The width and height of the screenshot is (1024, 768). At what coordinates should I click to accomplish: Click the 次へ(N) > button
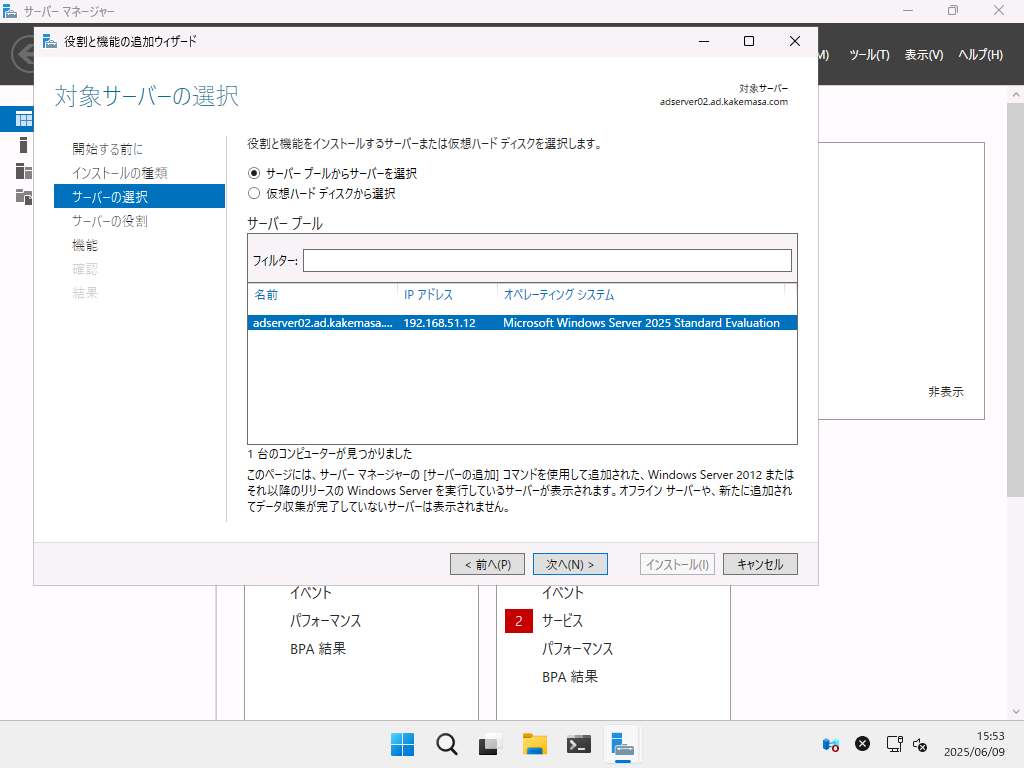pos(570,564)
